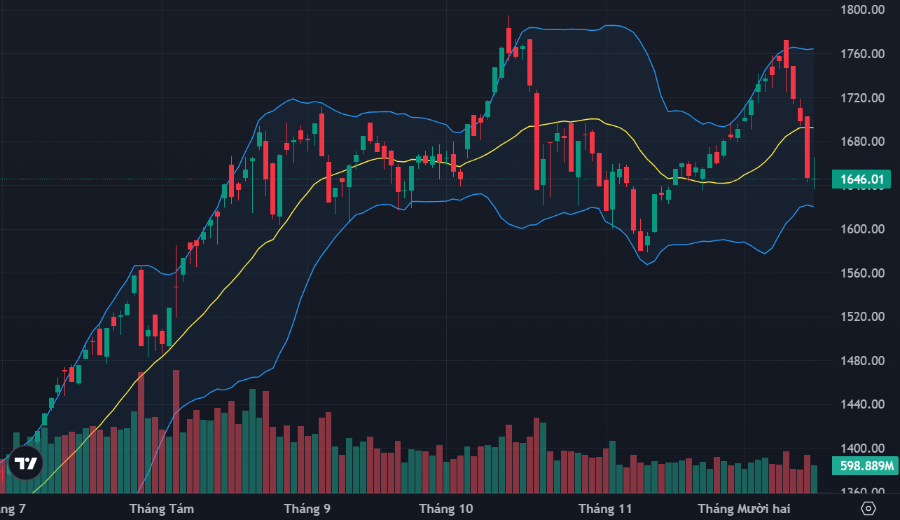This screenshot has width=900, height=520.
Task: Click the 1520.00 price level label
Action: pyautogui.click(x=862, y=317)
